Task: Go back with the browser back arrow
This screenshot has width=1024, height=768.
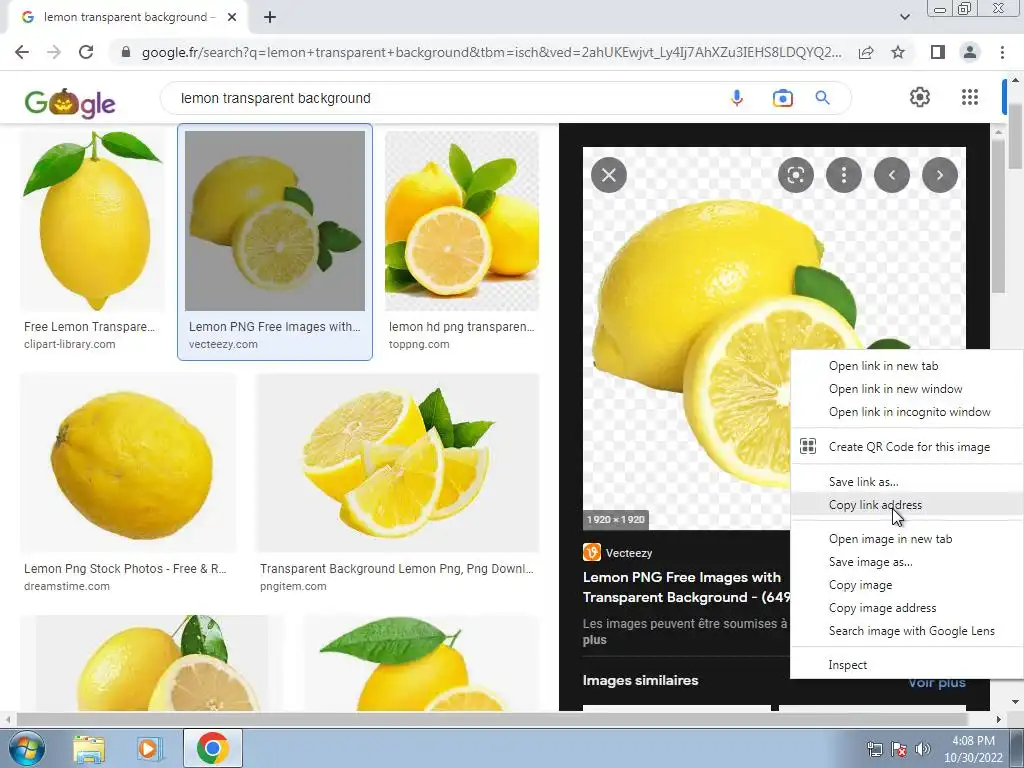Action: [22, 52]
